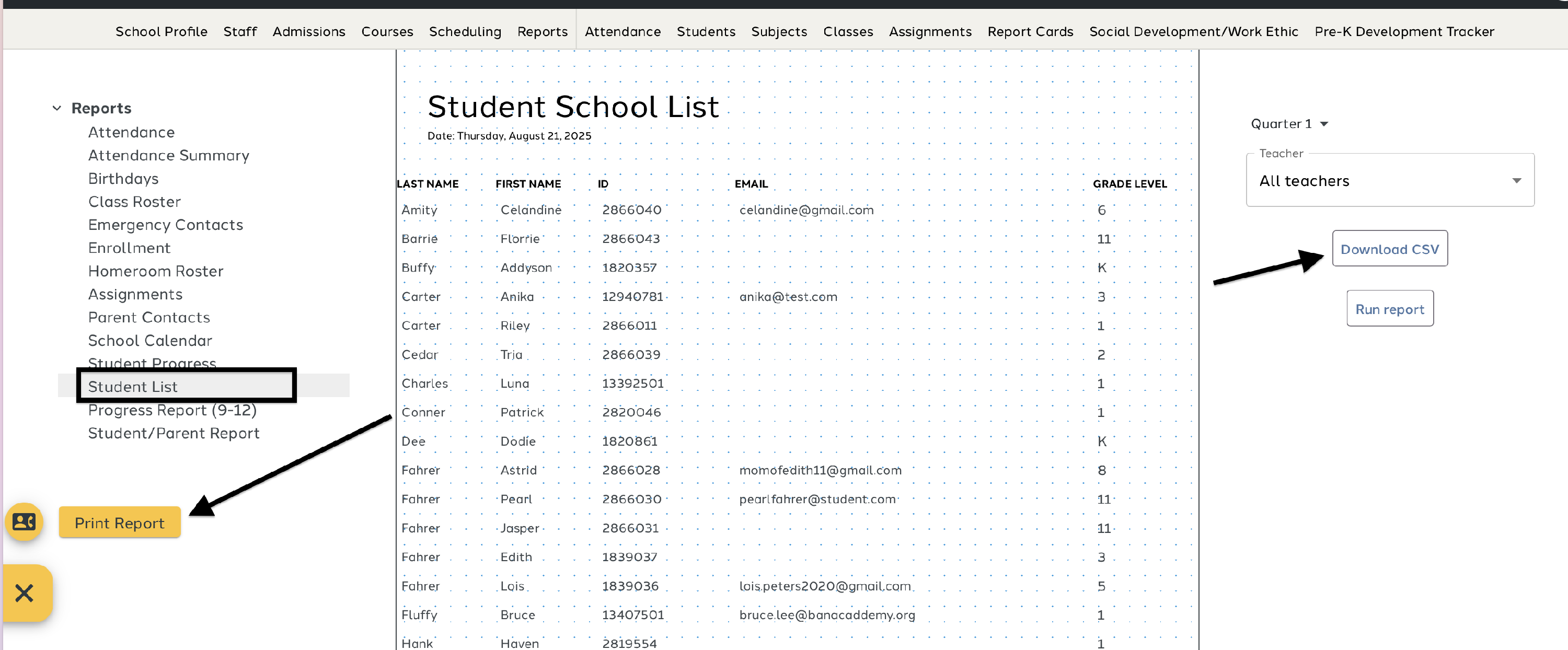Click ID 12940781 cell

pos(632,296)
